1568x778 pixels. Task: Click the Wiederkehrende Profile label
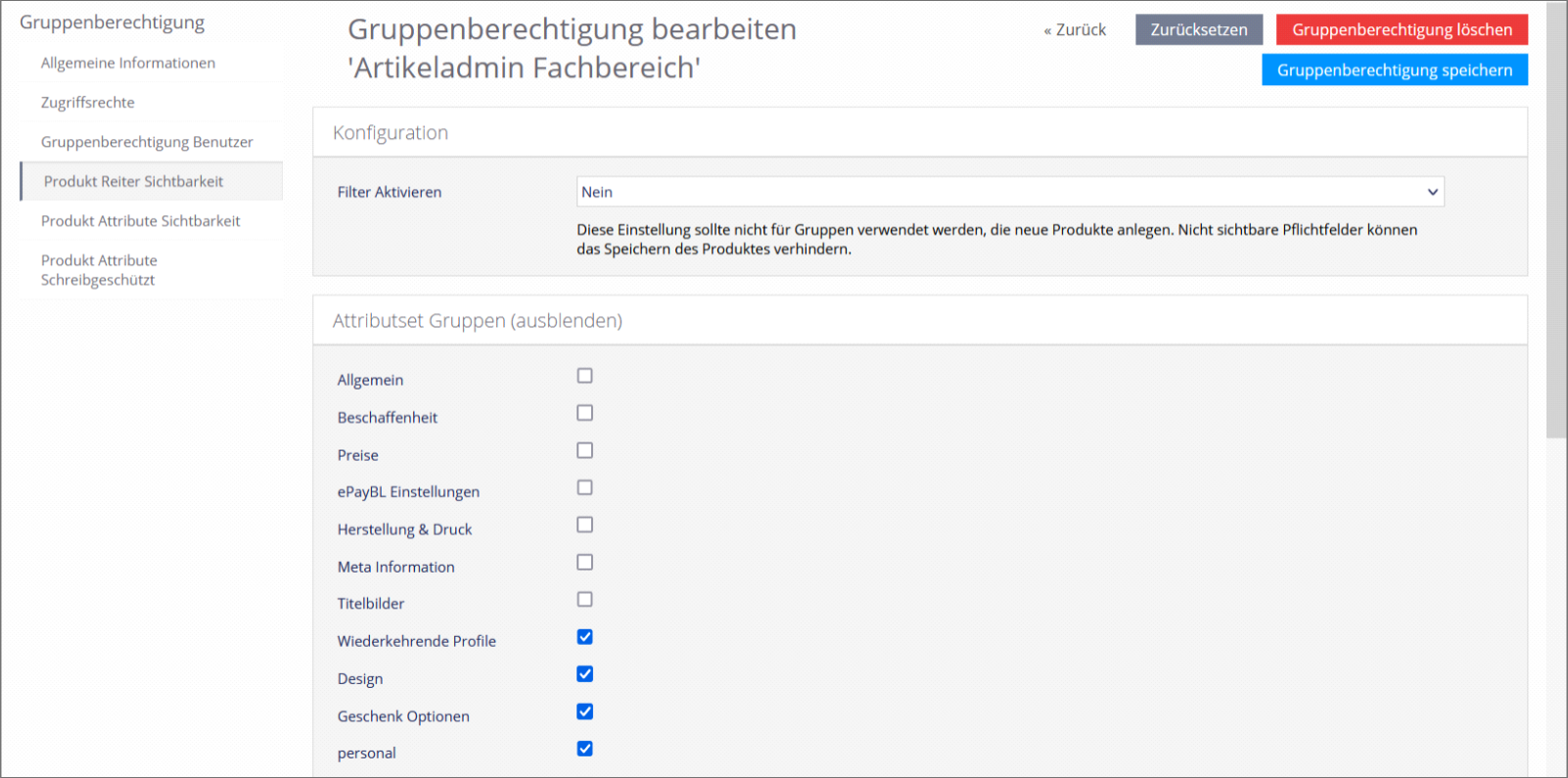click(x=417, y=641)
